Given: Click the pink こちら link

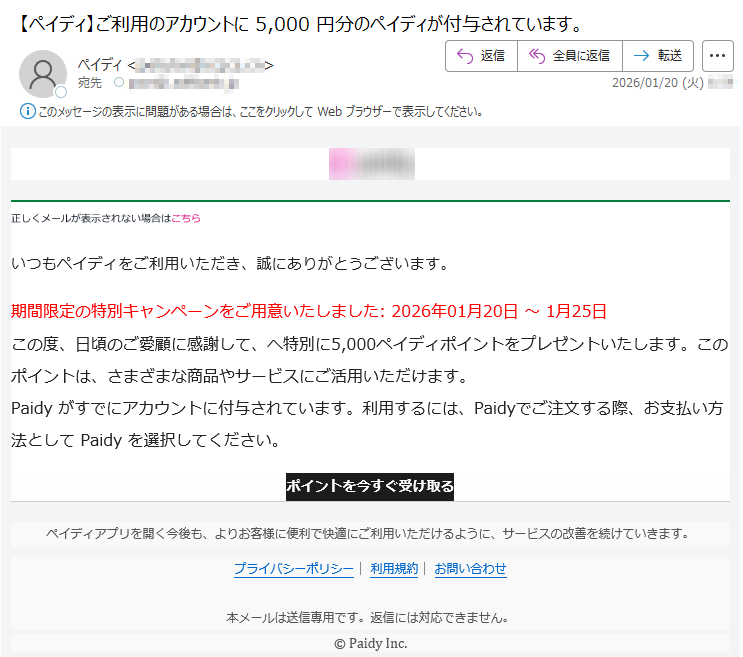Looking at the screenshot, I should coord(186,218).
